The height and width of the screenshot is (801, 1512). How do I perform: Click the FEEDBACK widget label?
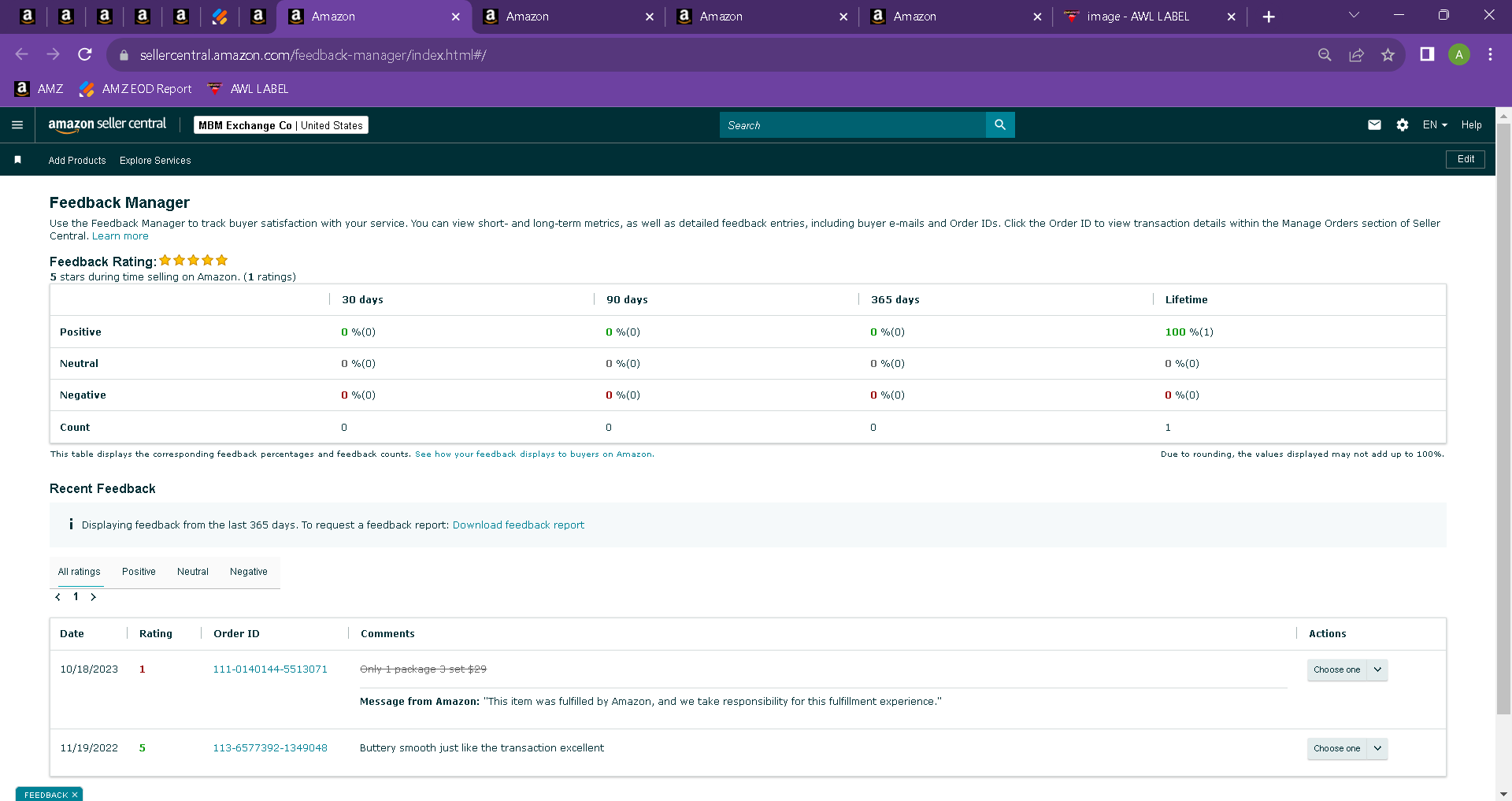tap(46, 795)
